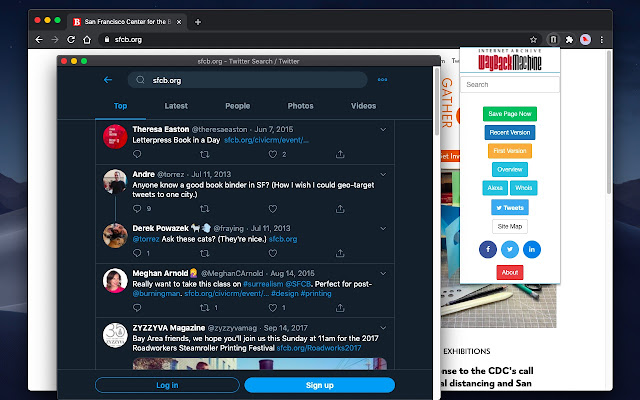The height and width of the screenshot is (400, 640).
Task: Select the San Francisco Center browser tab
Action: 128,22
